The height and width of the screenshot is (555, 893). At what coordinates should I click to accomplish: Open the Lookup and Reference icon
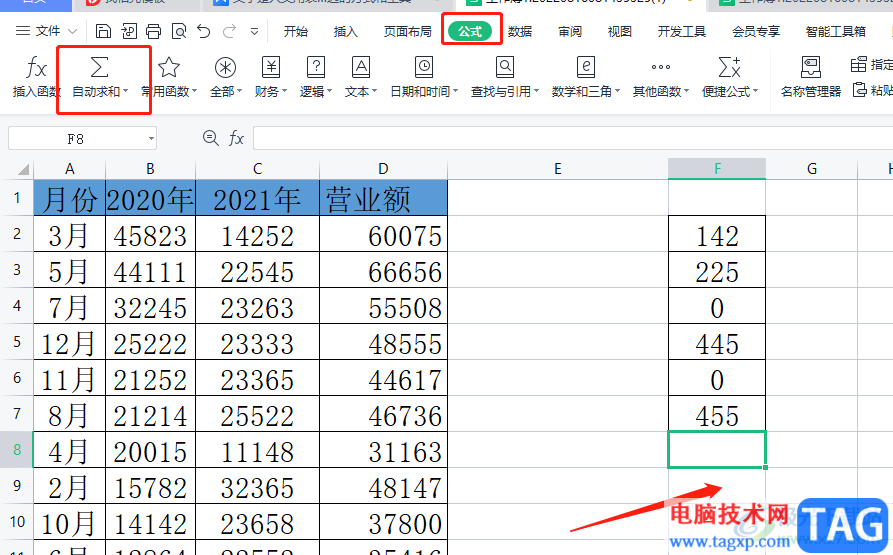(x=505, y=67)
